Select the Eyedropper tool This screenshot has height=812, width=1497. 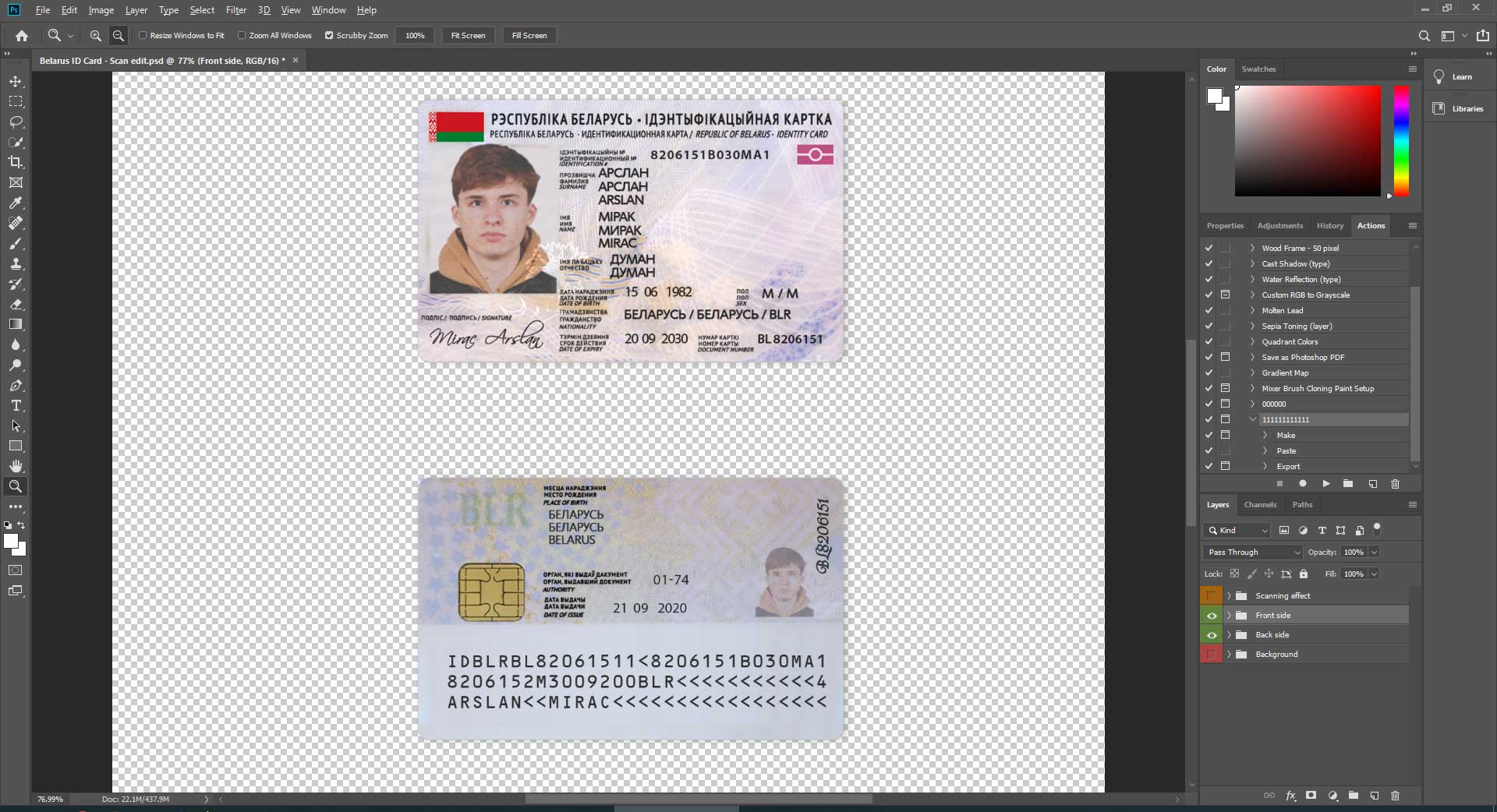16,203
